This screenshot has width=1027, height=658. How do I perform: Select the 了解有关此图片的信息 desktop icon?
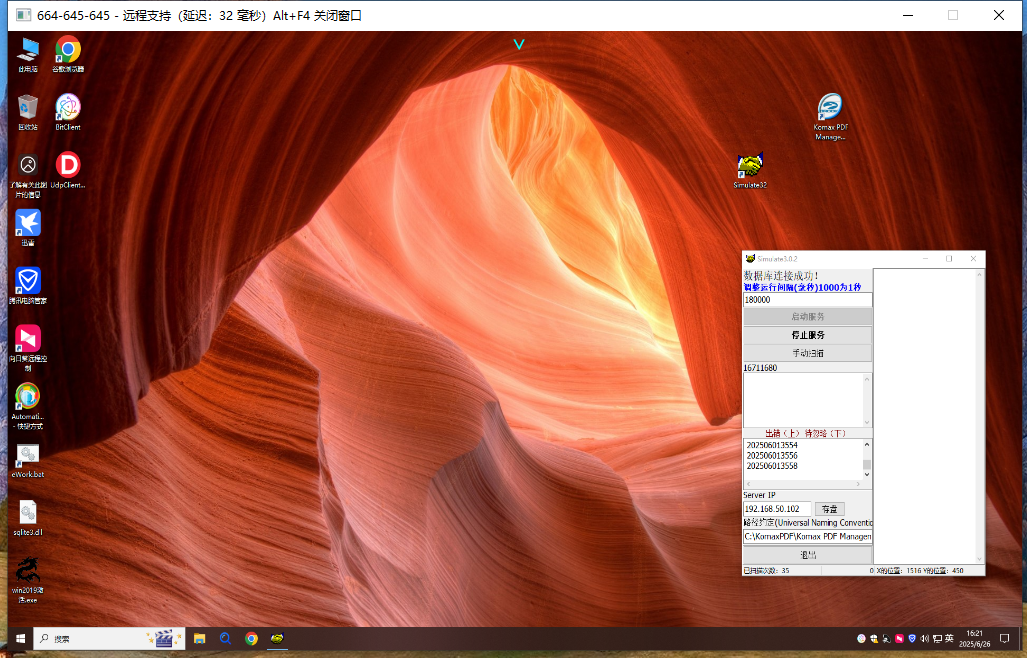[x=28, y=175]
